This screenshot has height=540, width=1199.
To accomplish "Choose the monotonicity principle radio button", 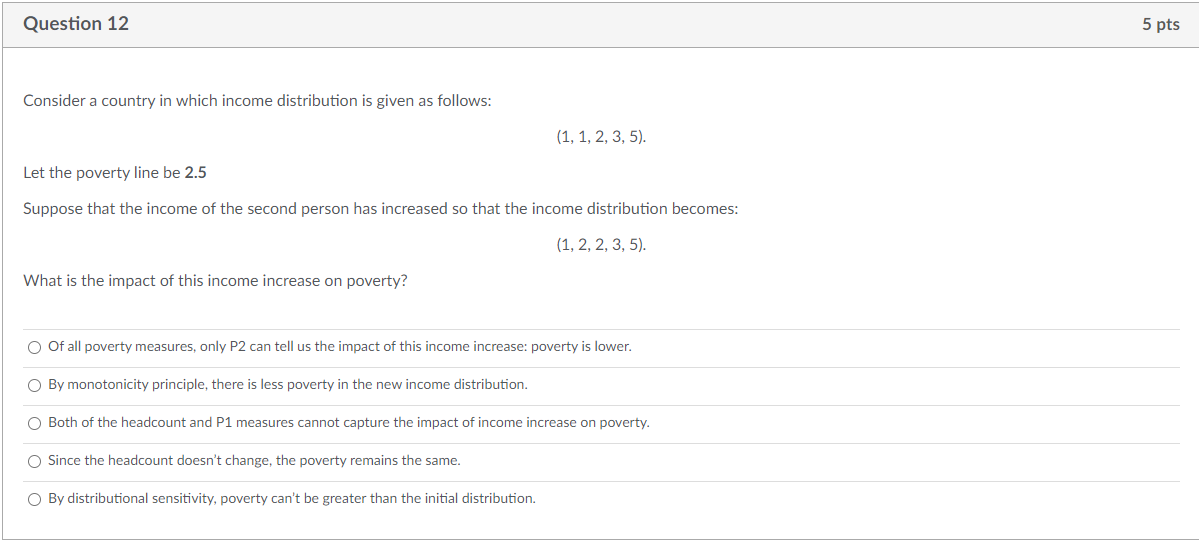I will pos(34,385).
